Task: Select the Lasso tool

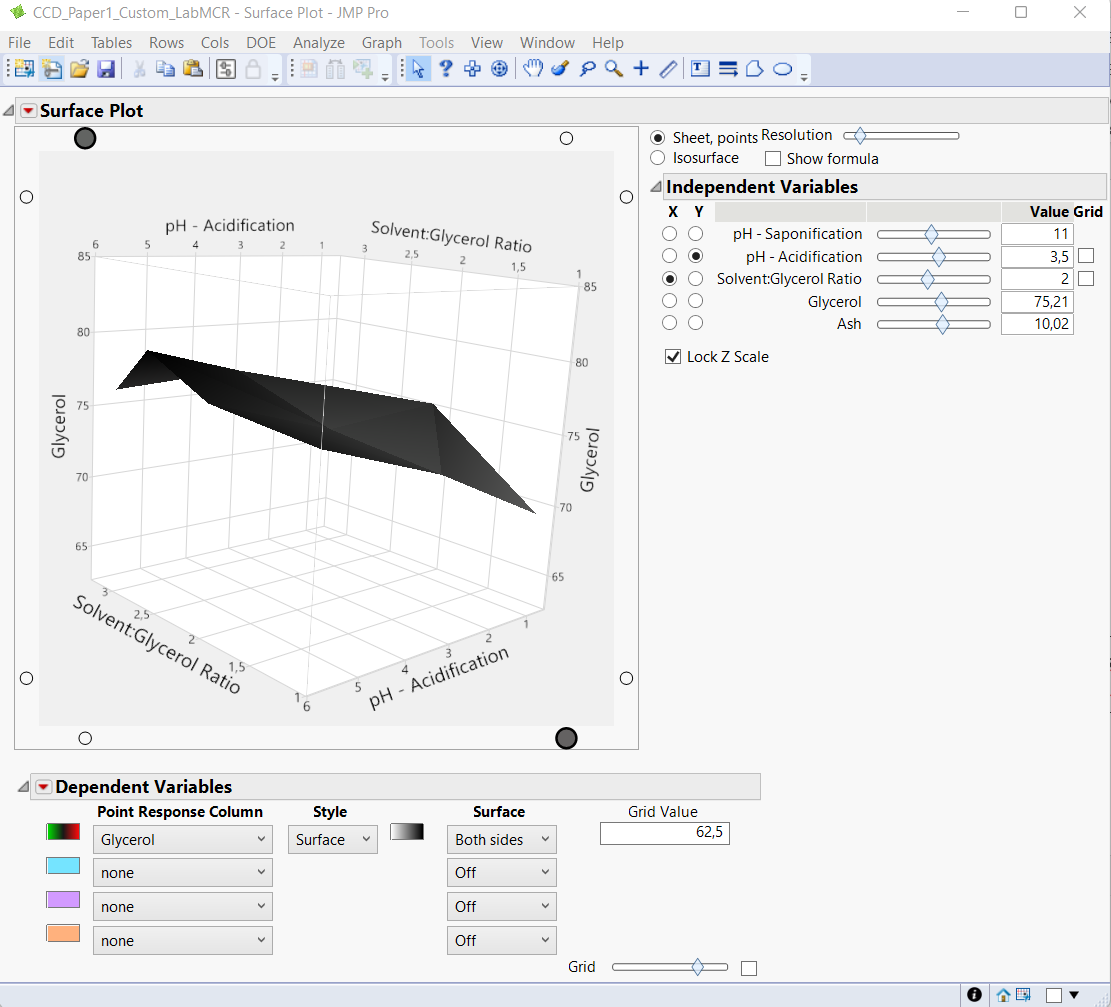Action: click(x=588, y=68)
